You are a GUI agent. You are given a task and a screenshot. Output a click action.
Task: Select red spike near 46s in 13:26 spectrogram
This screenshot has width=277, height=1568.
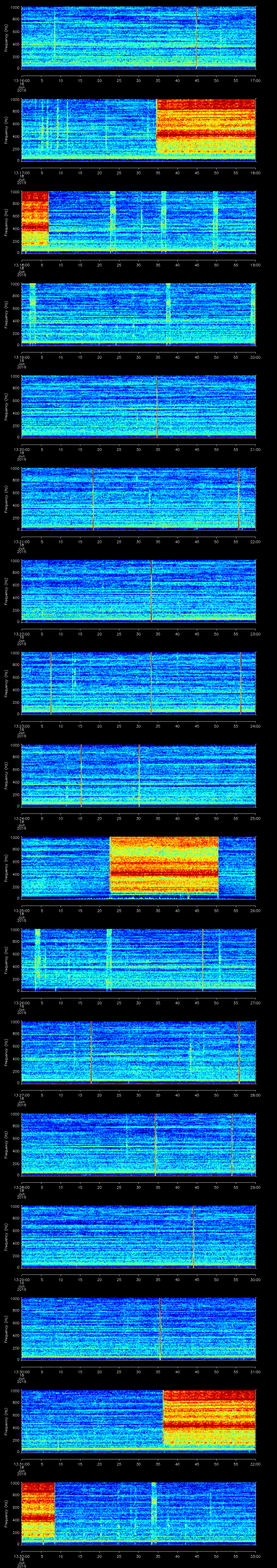(x=203, y=960)
